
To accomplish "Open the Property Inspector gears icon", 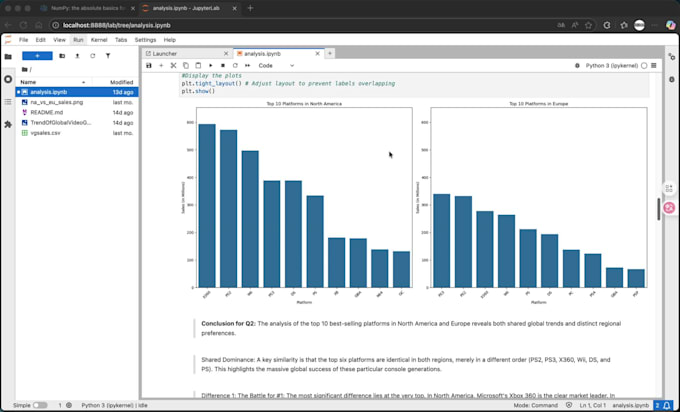I will (x=672, y=57).
